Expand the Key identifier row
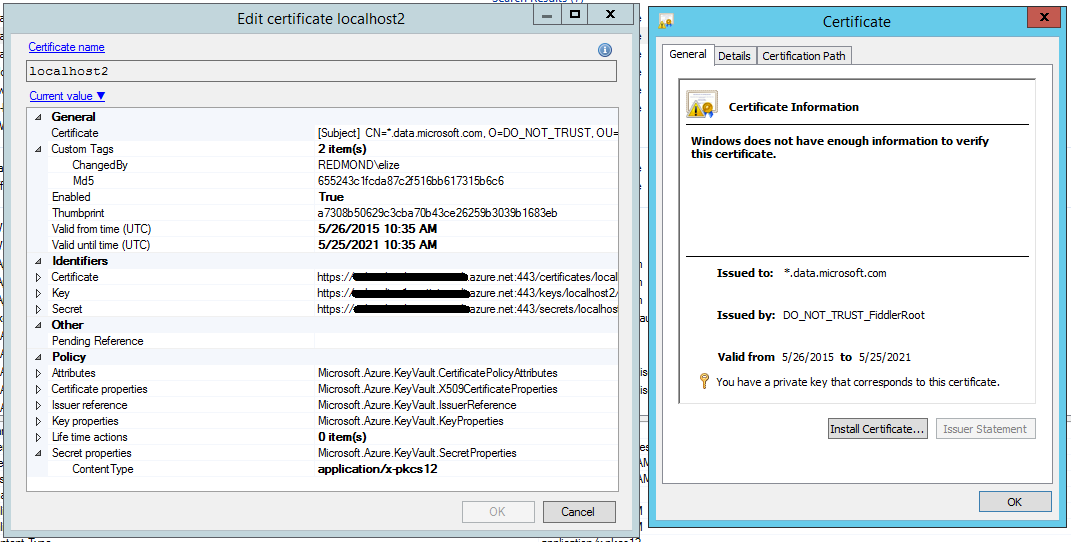Image resolution: width=1071 pixels, height=542 pixels. 38,293
